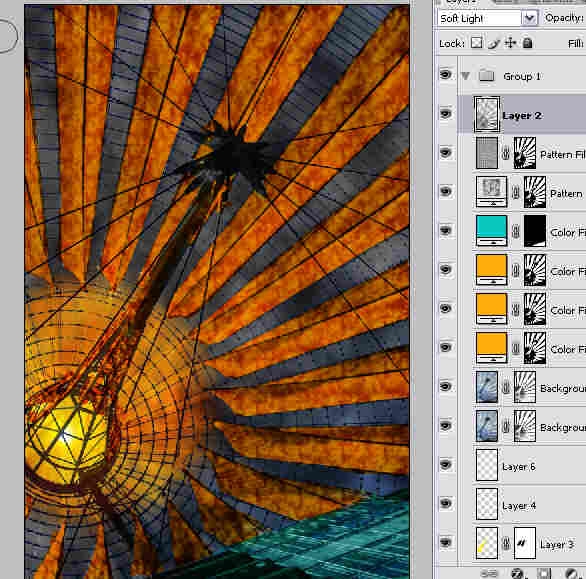Click the chain link on Layer 3
586x579 pixels.
point(506,543)
